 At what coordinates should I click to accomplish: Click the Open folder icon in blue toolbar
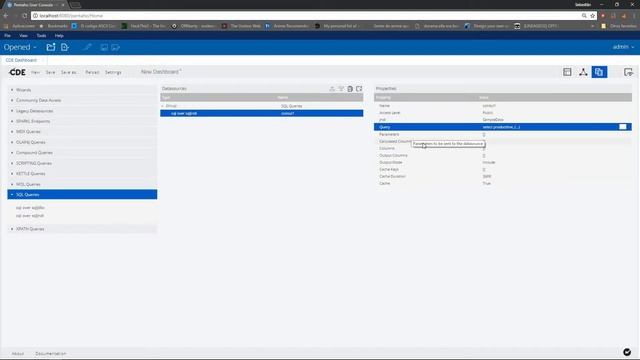51,47
